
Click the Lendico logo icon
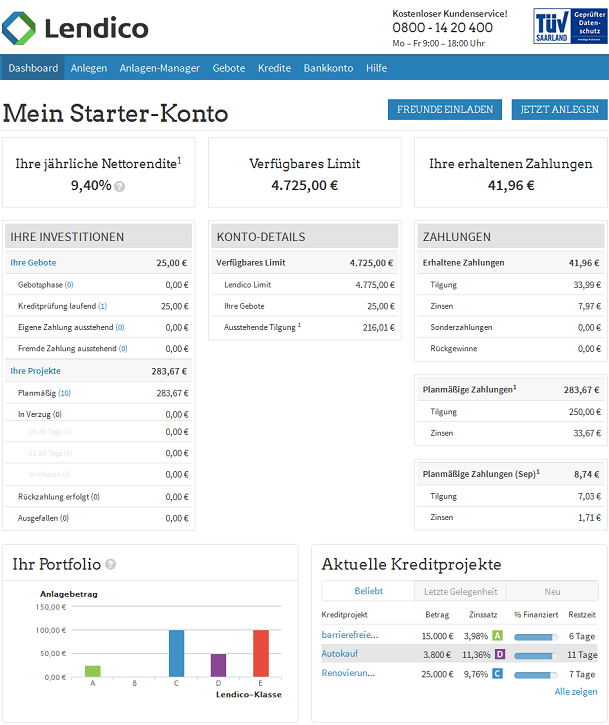point(18,28)
